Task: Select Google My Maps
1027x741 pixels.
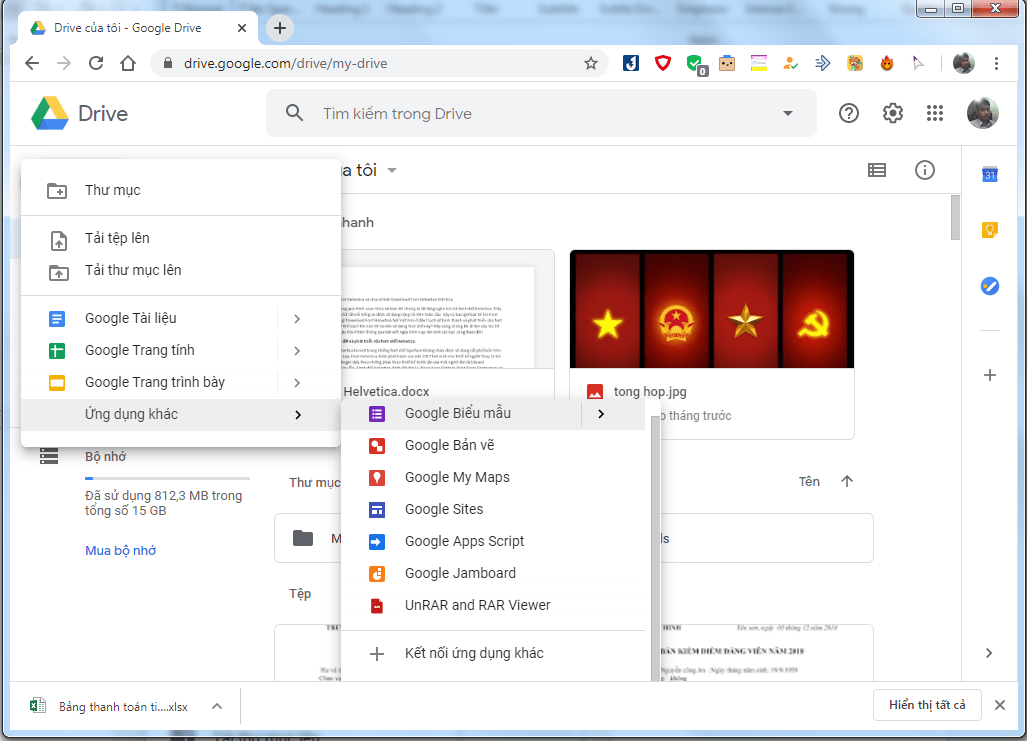Action: point(493,478)
